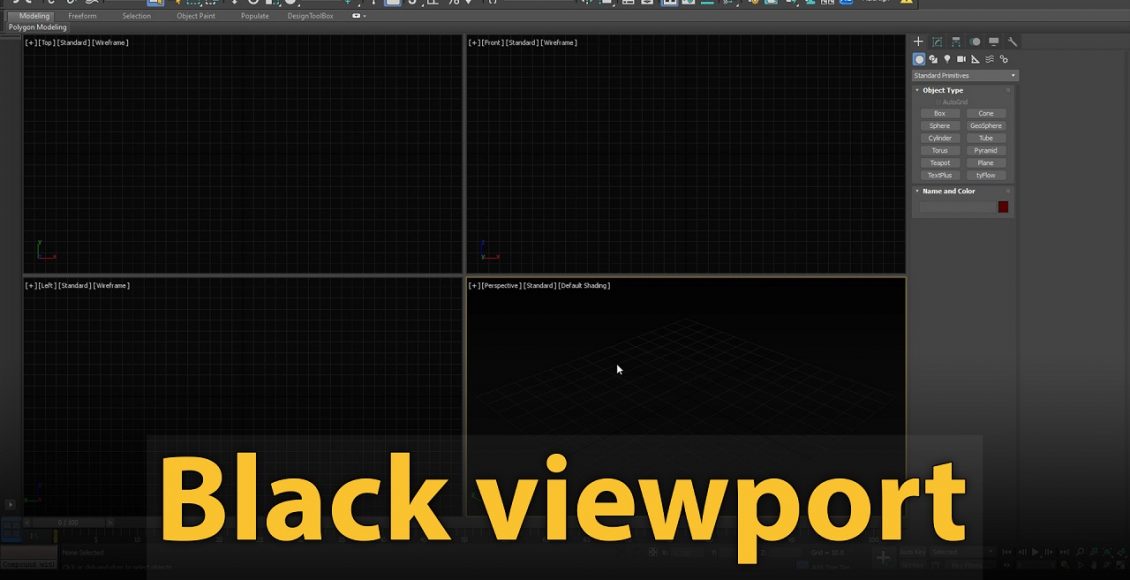This screenshot has width=1130, height=580.
Task: Open Perspective viewport Default Shading menu
Action: 584,286
